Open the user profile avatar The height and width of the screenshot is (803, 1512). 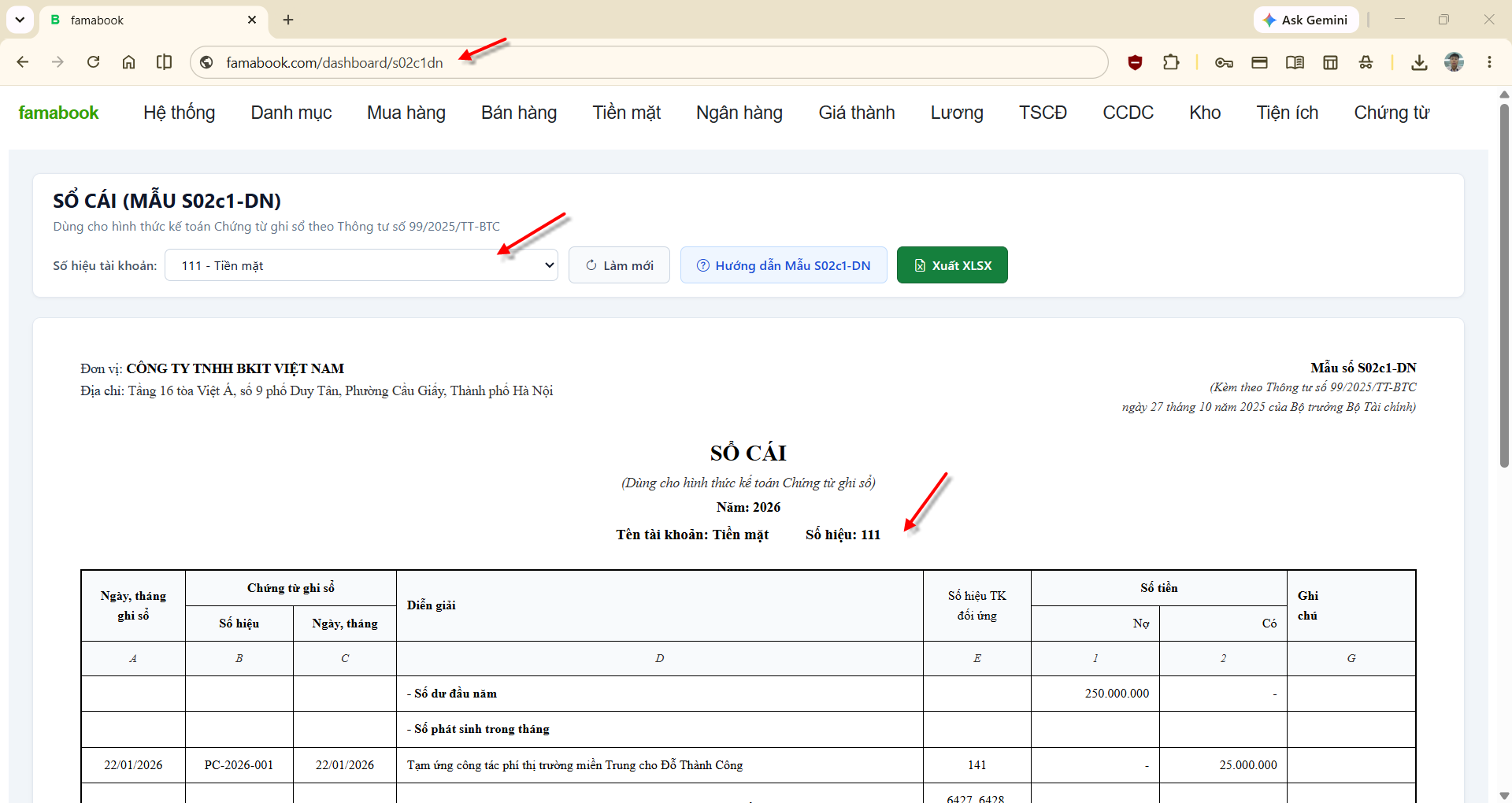click(1455, 62)
